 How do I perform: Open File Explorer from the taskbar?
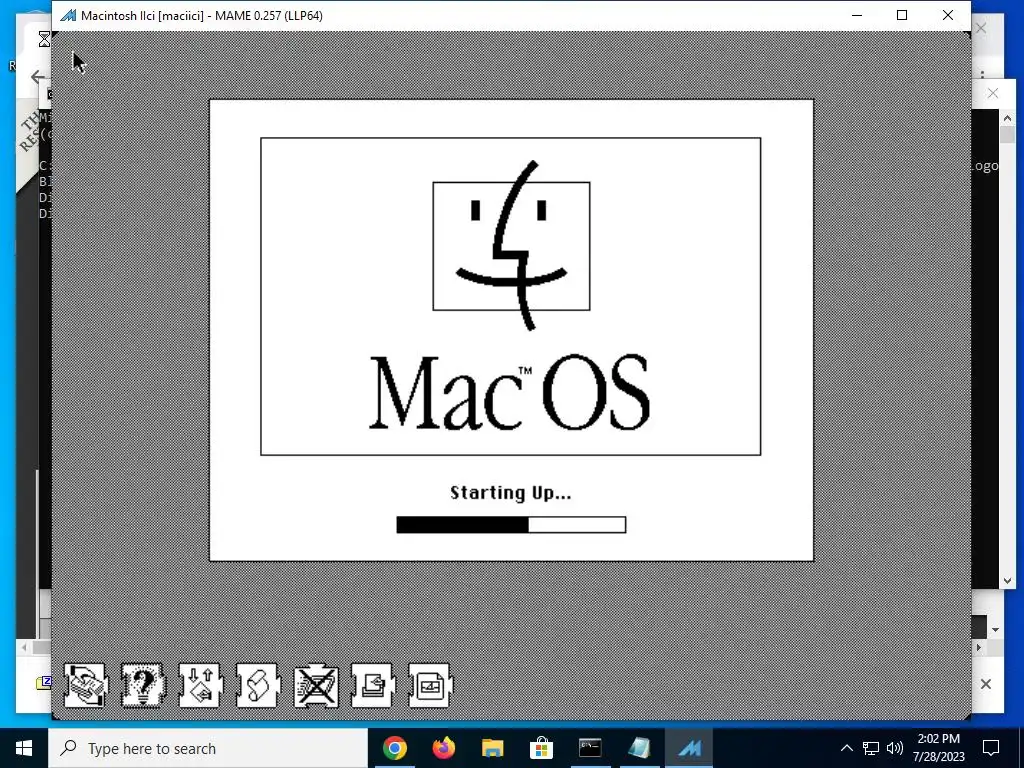[492, 748]
